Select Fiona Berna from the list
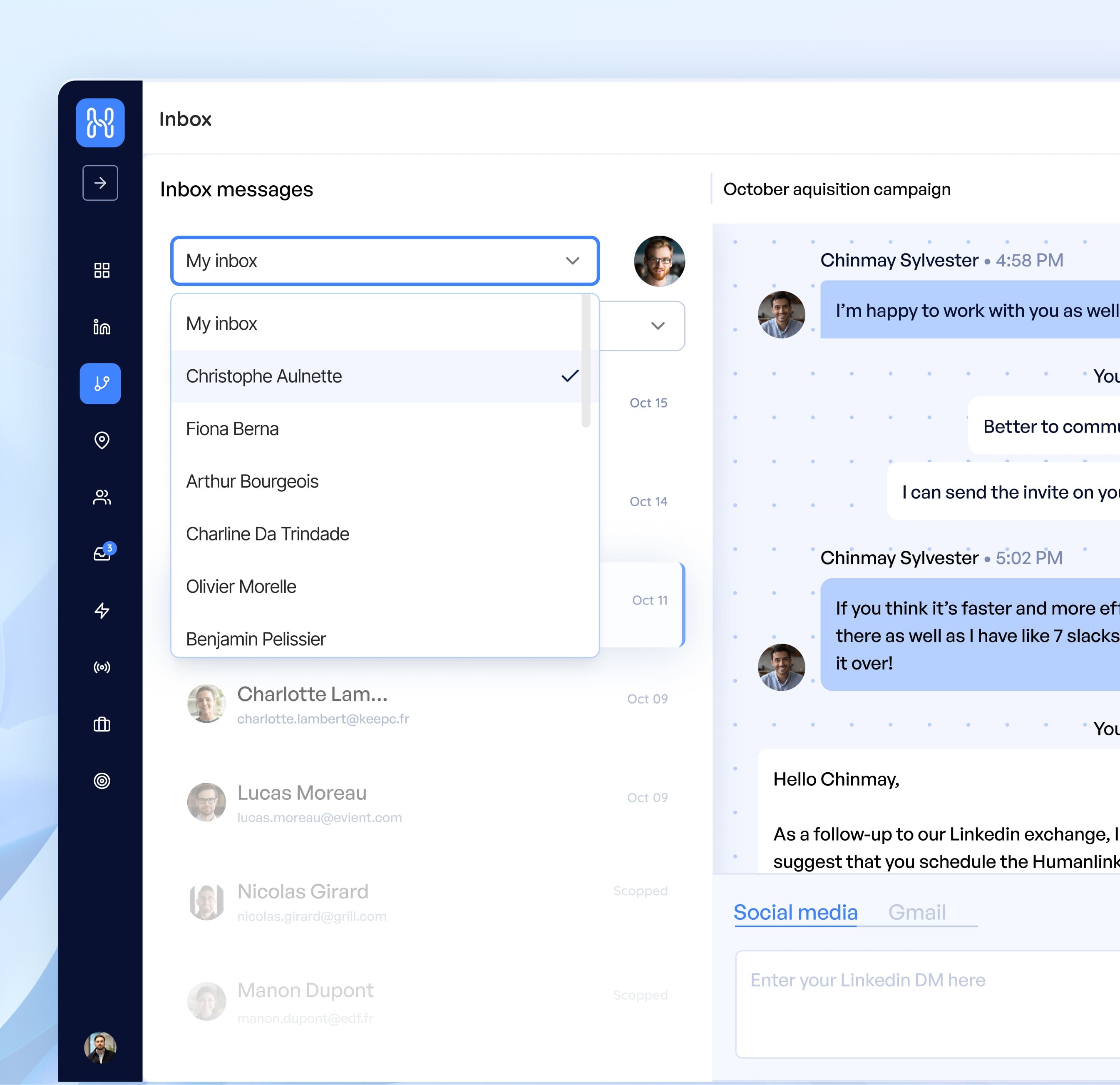The width and height of the screenshot is (1120, 1085). pos(233,429)
